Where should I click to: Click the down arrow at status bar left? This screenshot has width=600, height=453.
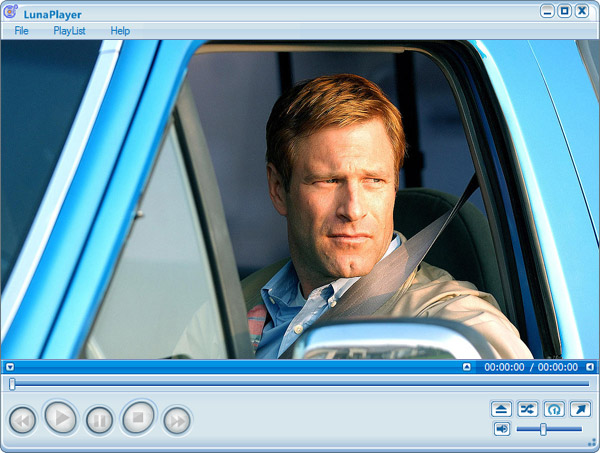[x=9, y=367]
